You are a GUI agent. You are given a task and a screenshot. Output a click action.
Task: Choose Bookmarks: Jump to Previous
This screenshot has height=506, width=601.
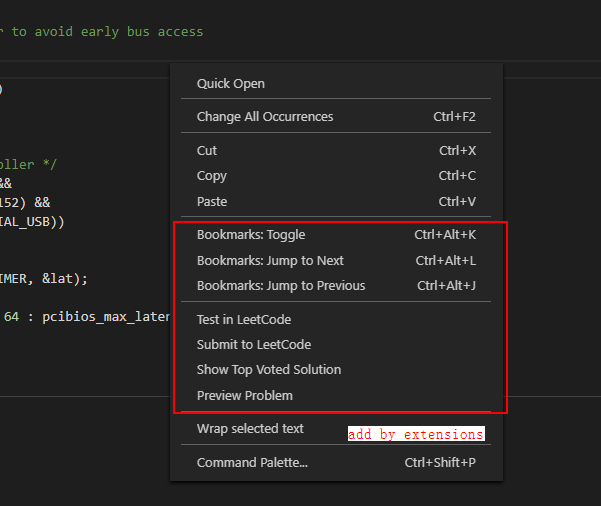(336, 286)
